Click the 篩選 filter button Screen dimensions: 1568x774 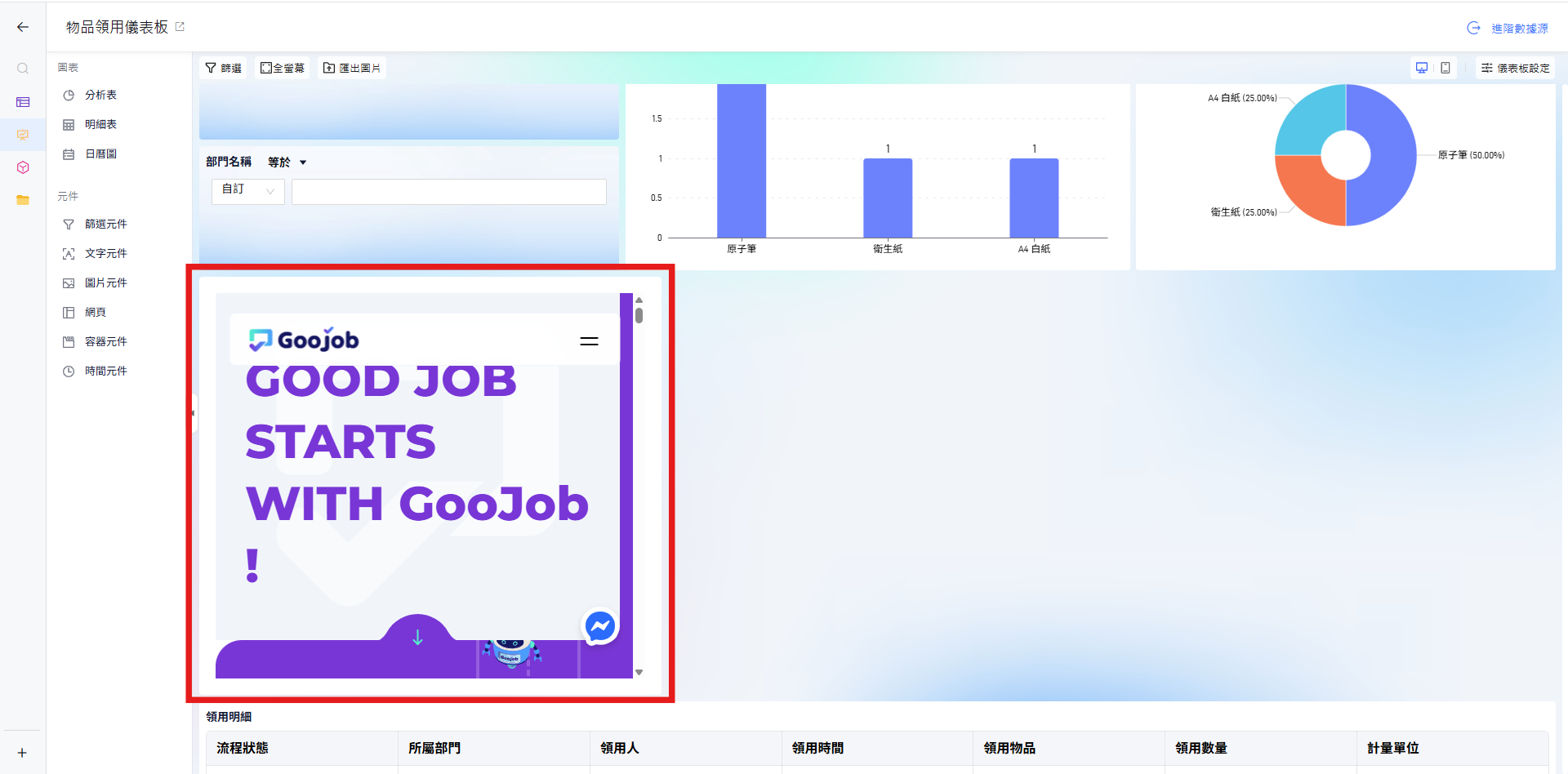point(223,68)
